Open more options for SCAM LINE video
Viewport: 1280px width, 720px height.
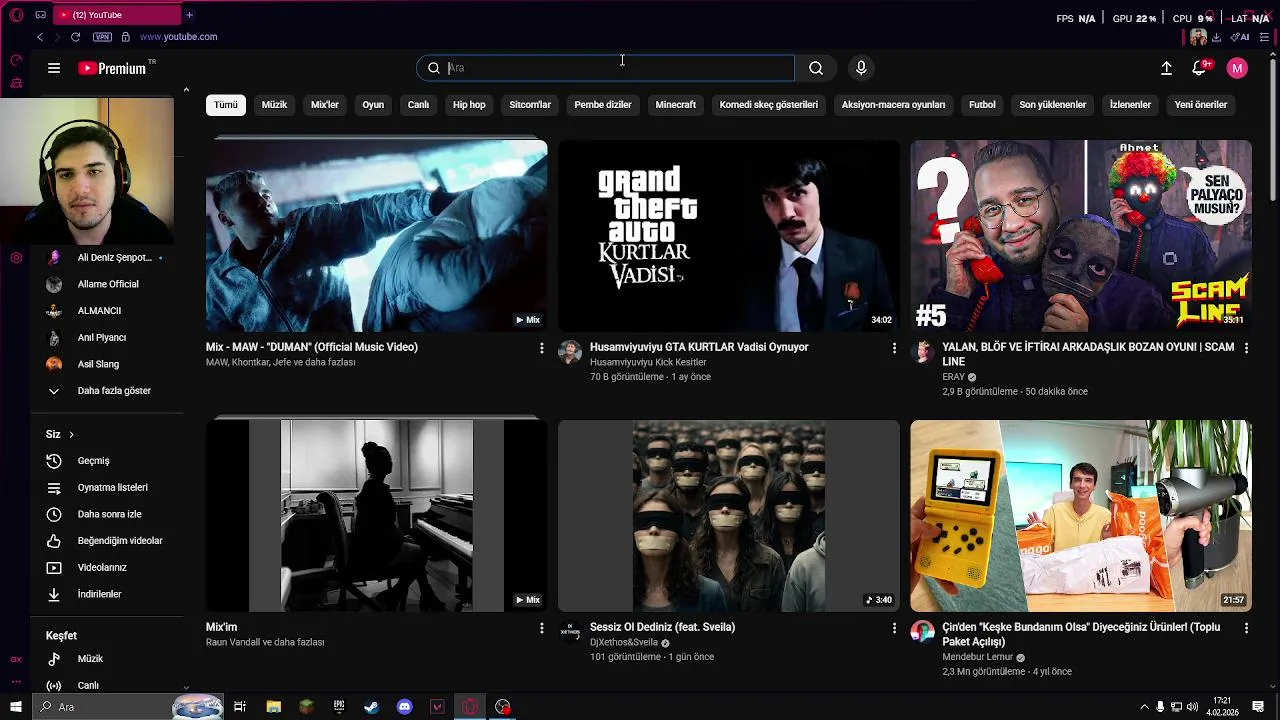1246,348
